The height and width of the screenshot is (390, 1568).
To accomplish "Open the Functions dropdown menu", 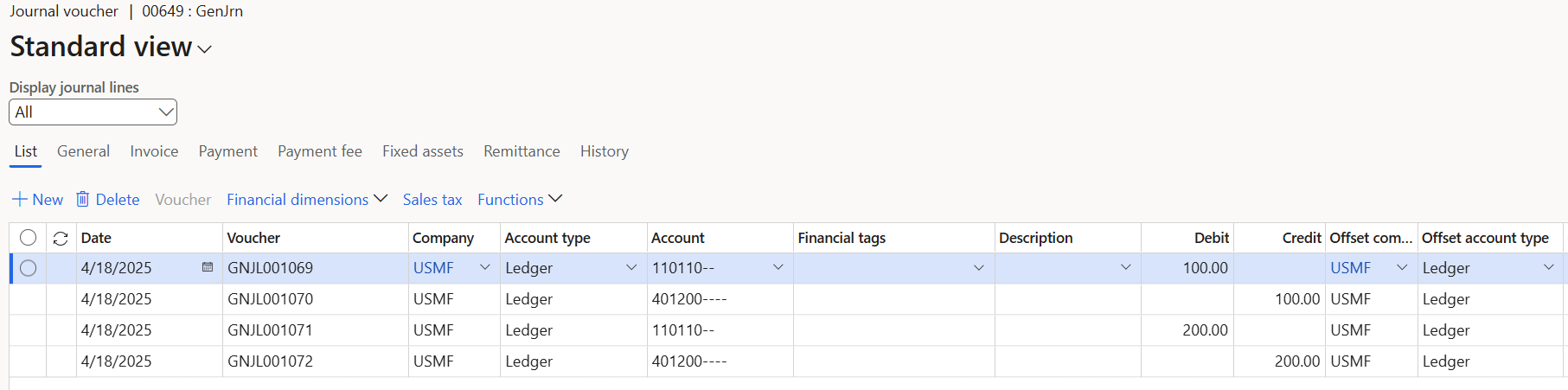I will point(520,200).
